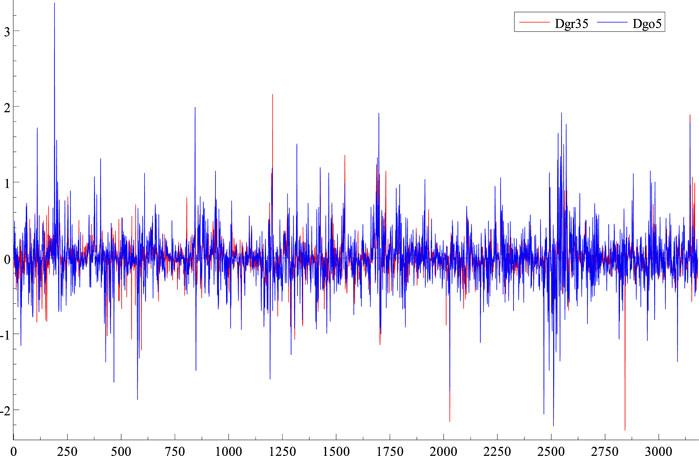Click the Dgr35 legend label

572,24
